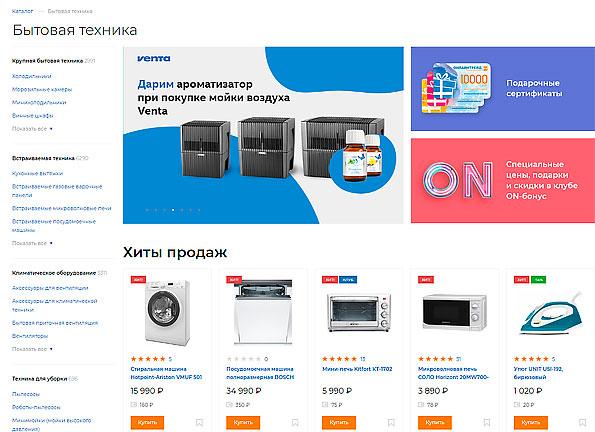This screenshot has height=432, width=595.
Task: Open the Холодильники category
Action: (x=31, y=76)
